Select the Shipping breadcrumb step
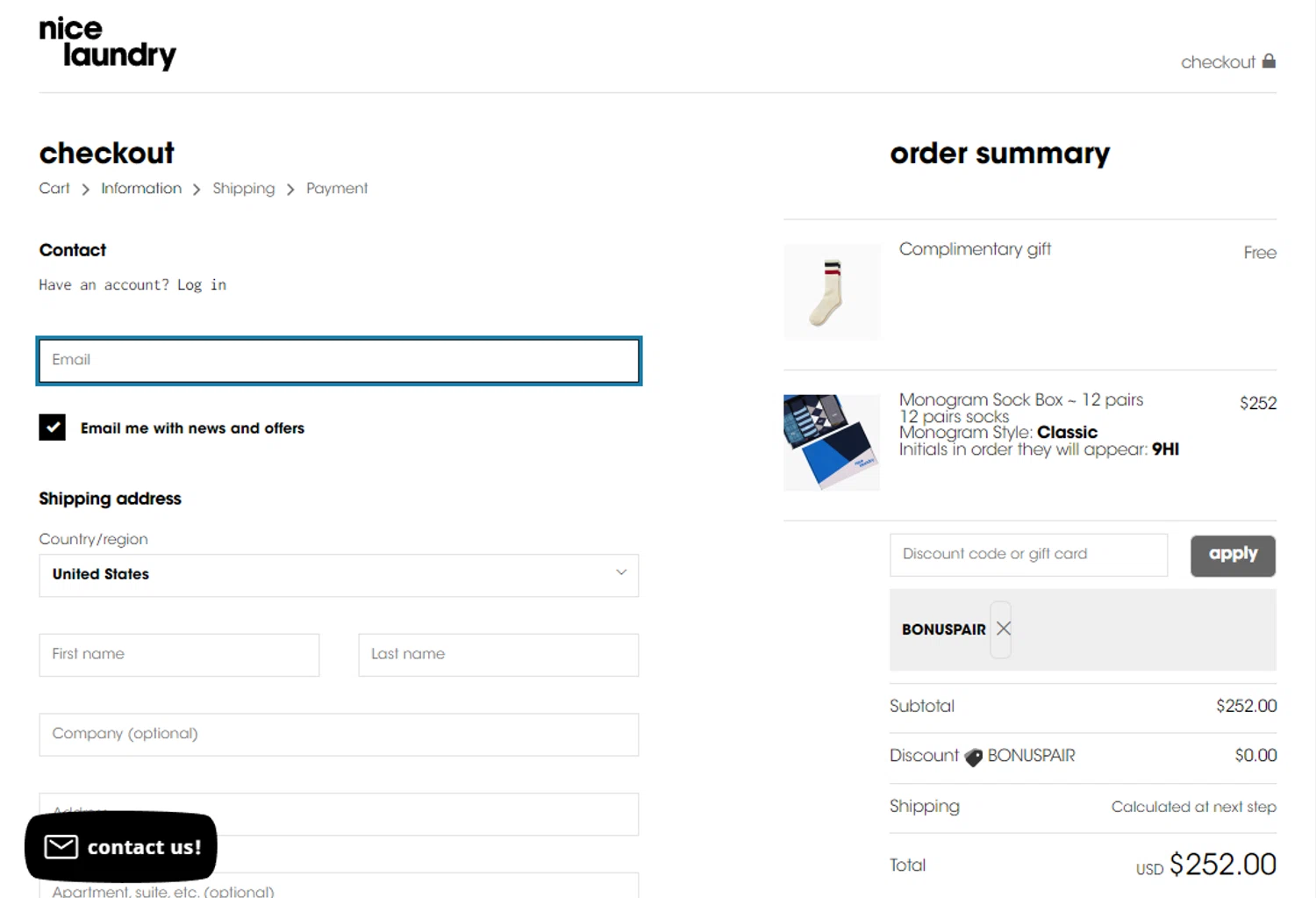Viewport: 1316px width, 898px height. pos(243,189)
